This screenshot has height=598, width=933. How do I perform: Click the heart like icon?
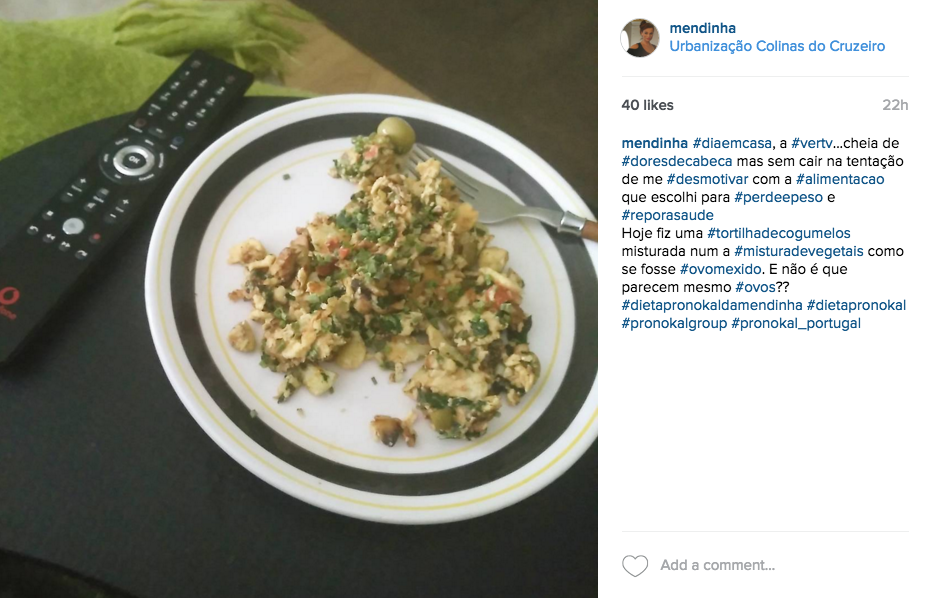[x=635, y=565]
